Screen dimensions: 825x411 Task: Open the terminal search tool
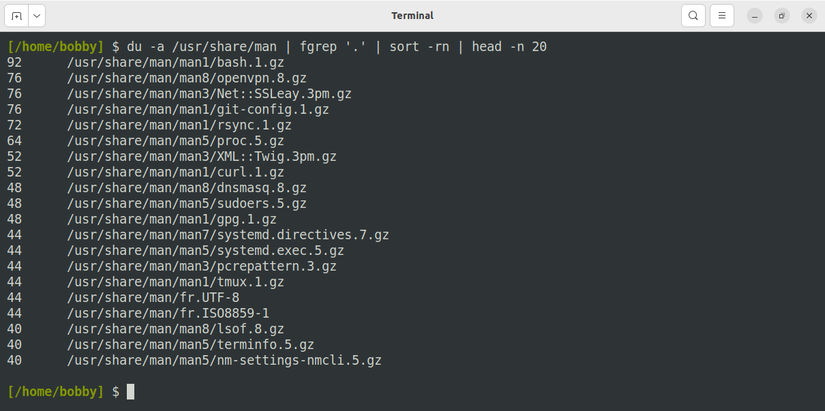[693, 16]
